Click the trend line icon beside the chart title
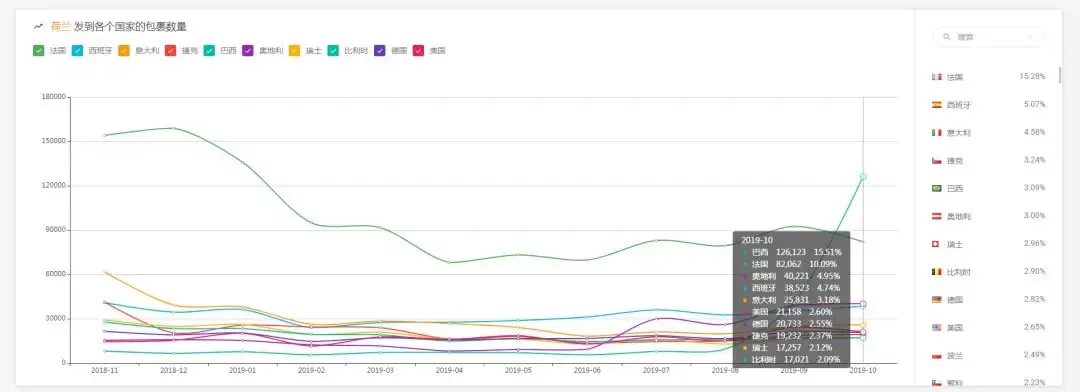This screenshot has width=1080, height=392. pos(39,27)
